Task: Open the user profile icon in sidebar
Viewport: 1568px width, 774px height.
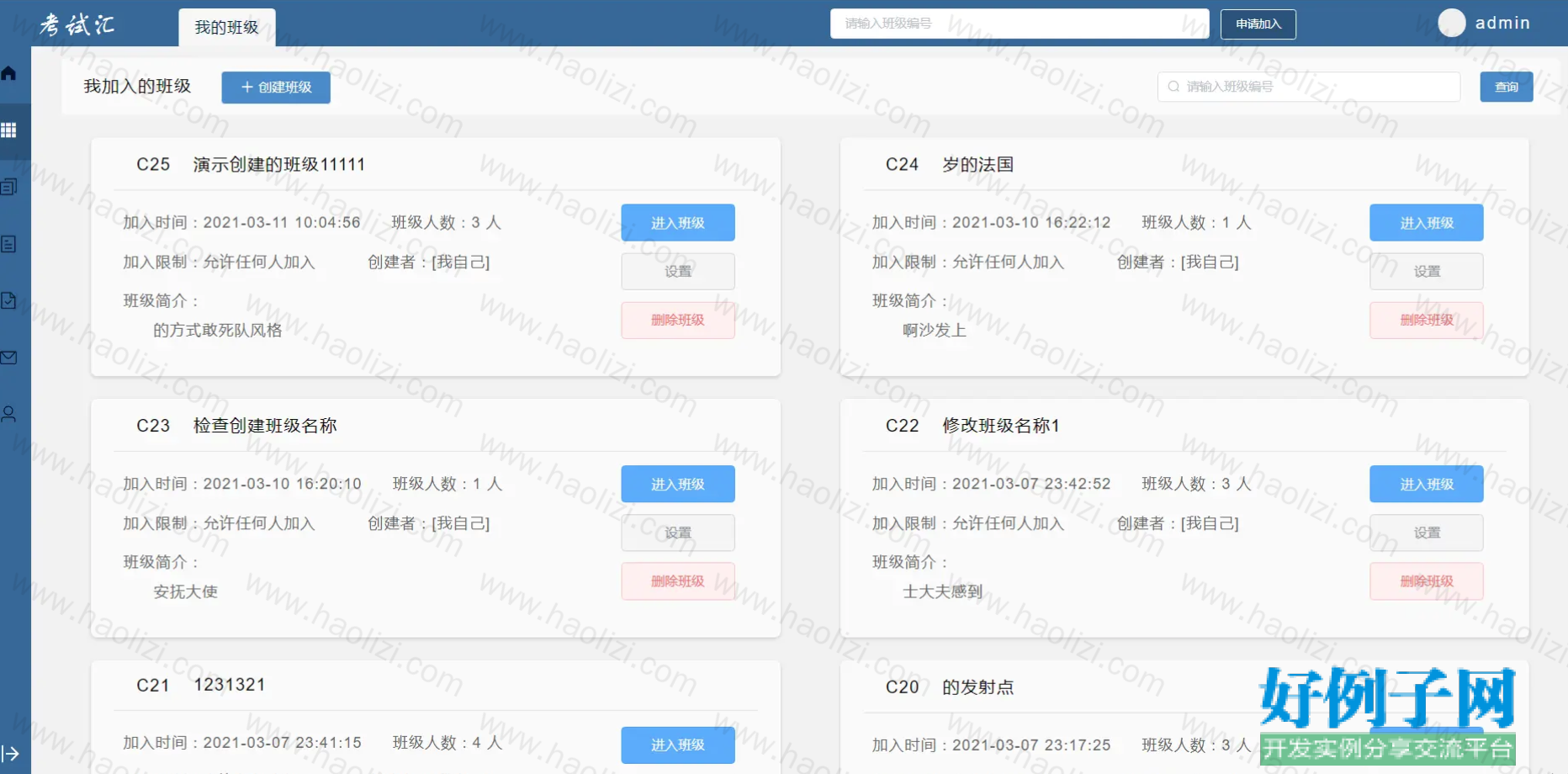Action: 9,414
